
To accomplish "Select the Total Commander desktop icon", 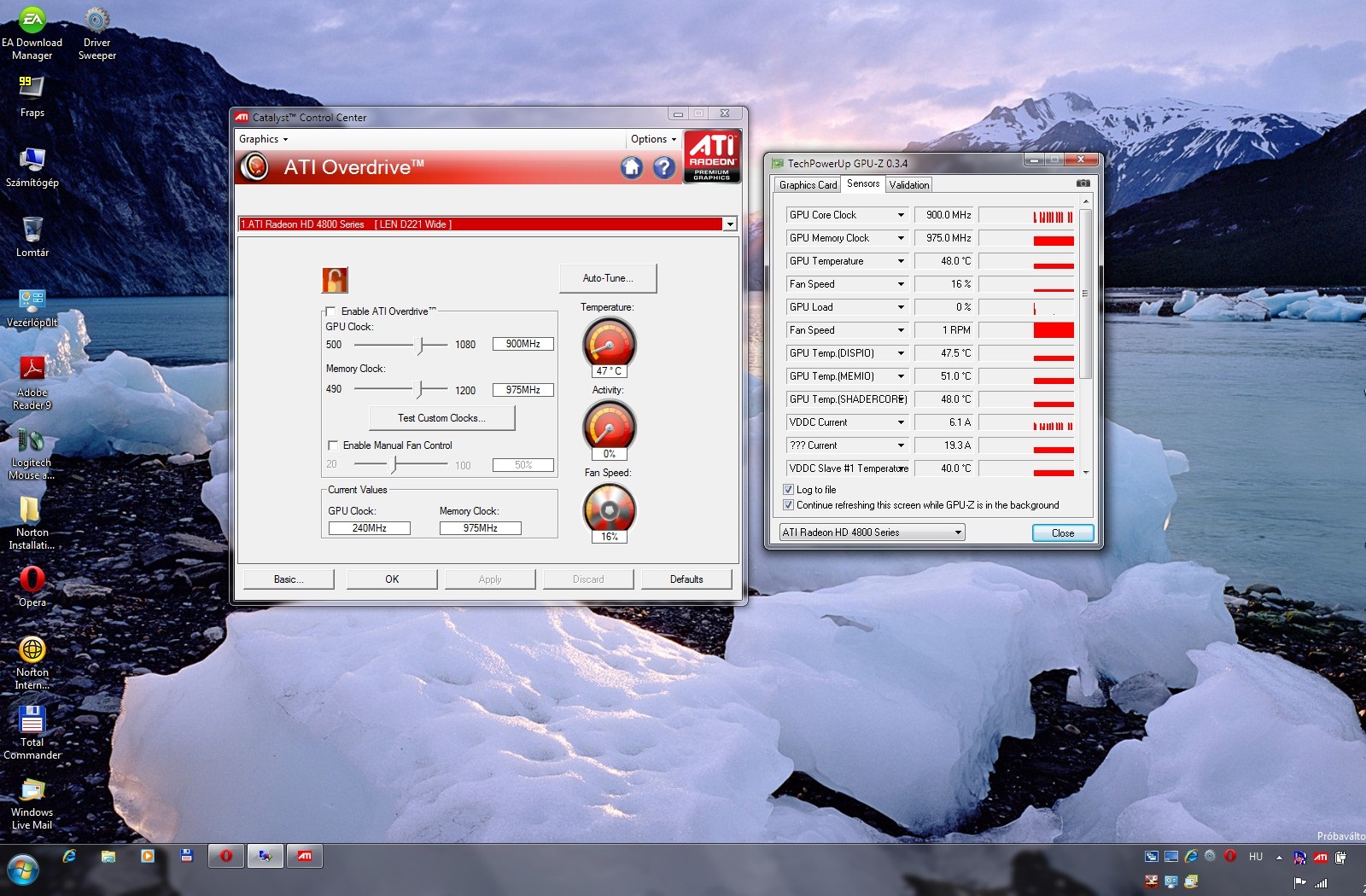I will pos(32,732).
